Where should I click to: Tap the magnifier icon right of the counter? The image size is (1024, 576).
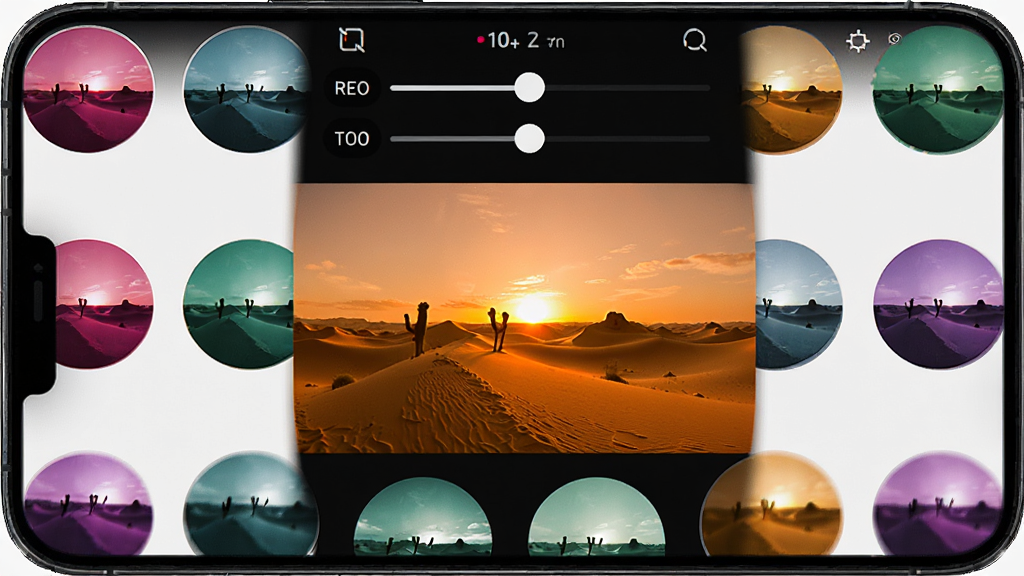[694, 40]
